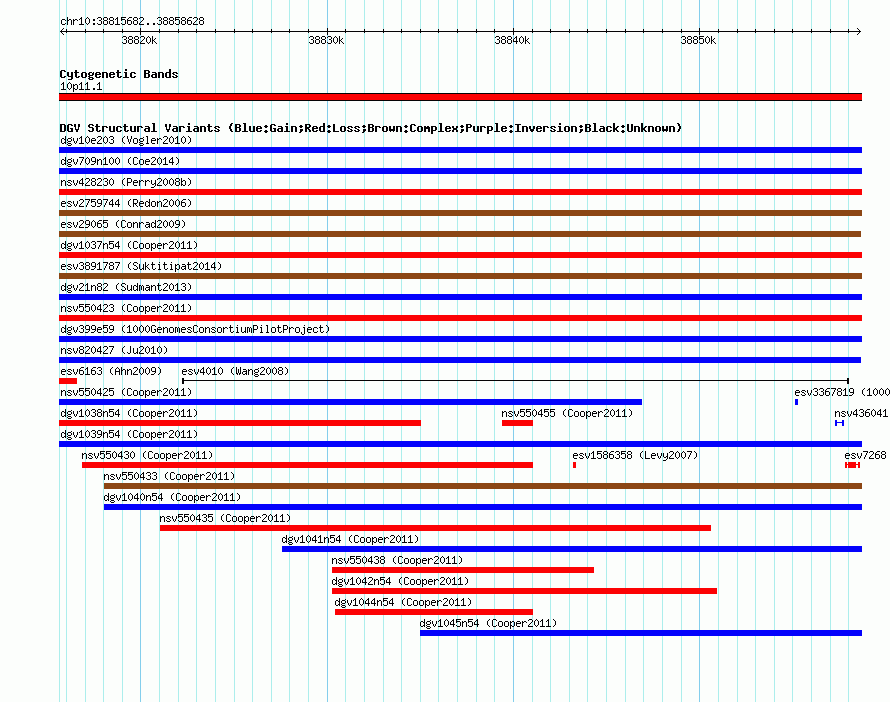The width and height of the screenshot is (890, 702).
Task: Click the 38820k ruler label
Action: point(139,40)
